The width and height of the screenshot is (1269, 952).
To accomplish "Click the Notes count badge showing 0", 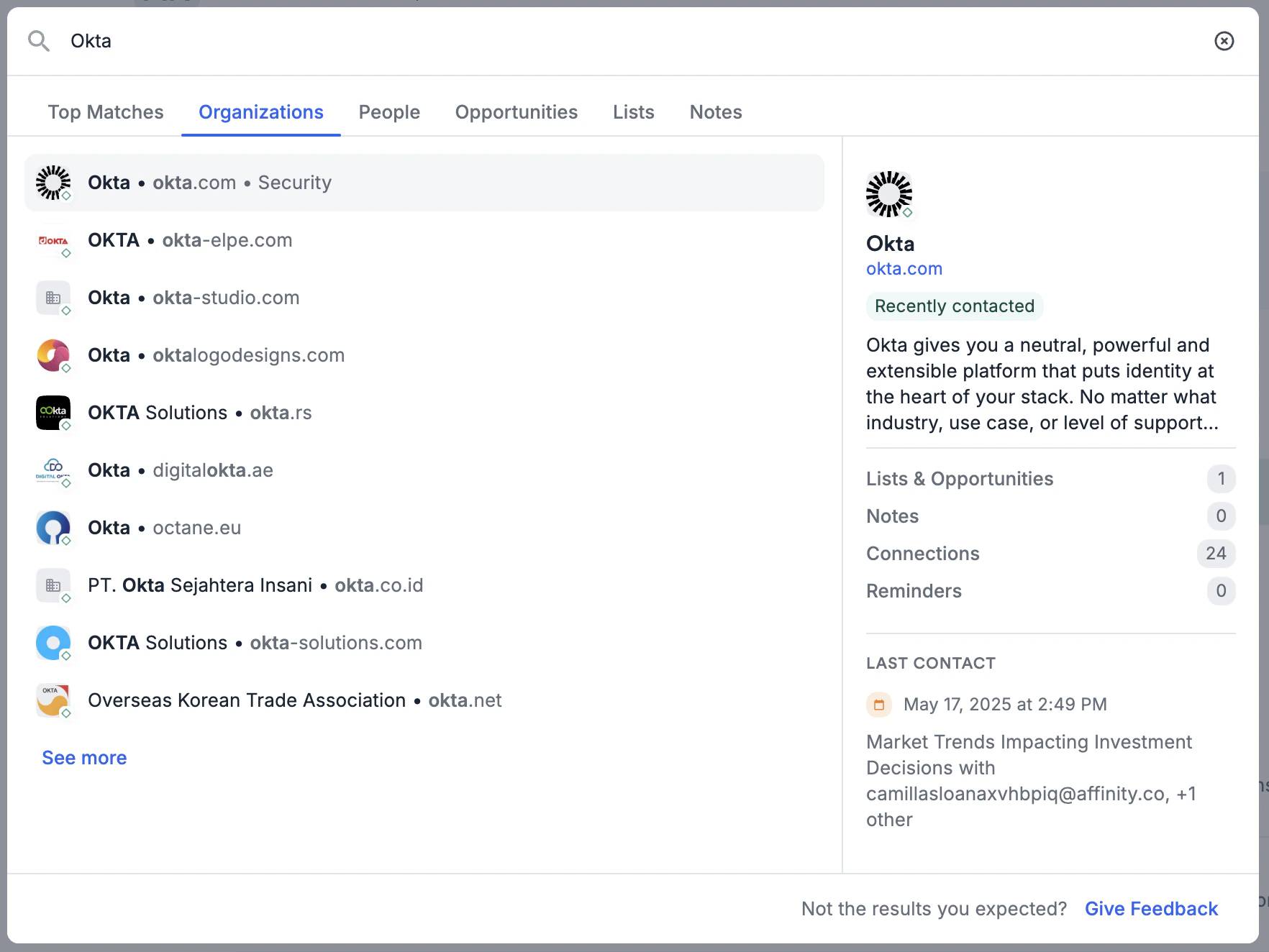I will point(1221,516).
